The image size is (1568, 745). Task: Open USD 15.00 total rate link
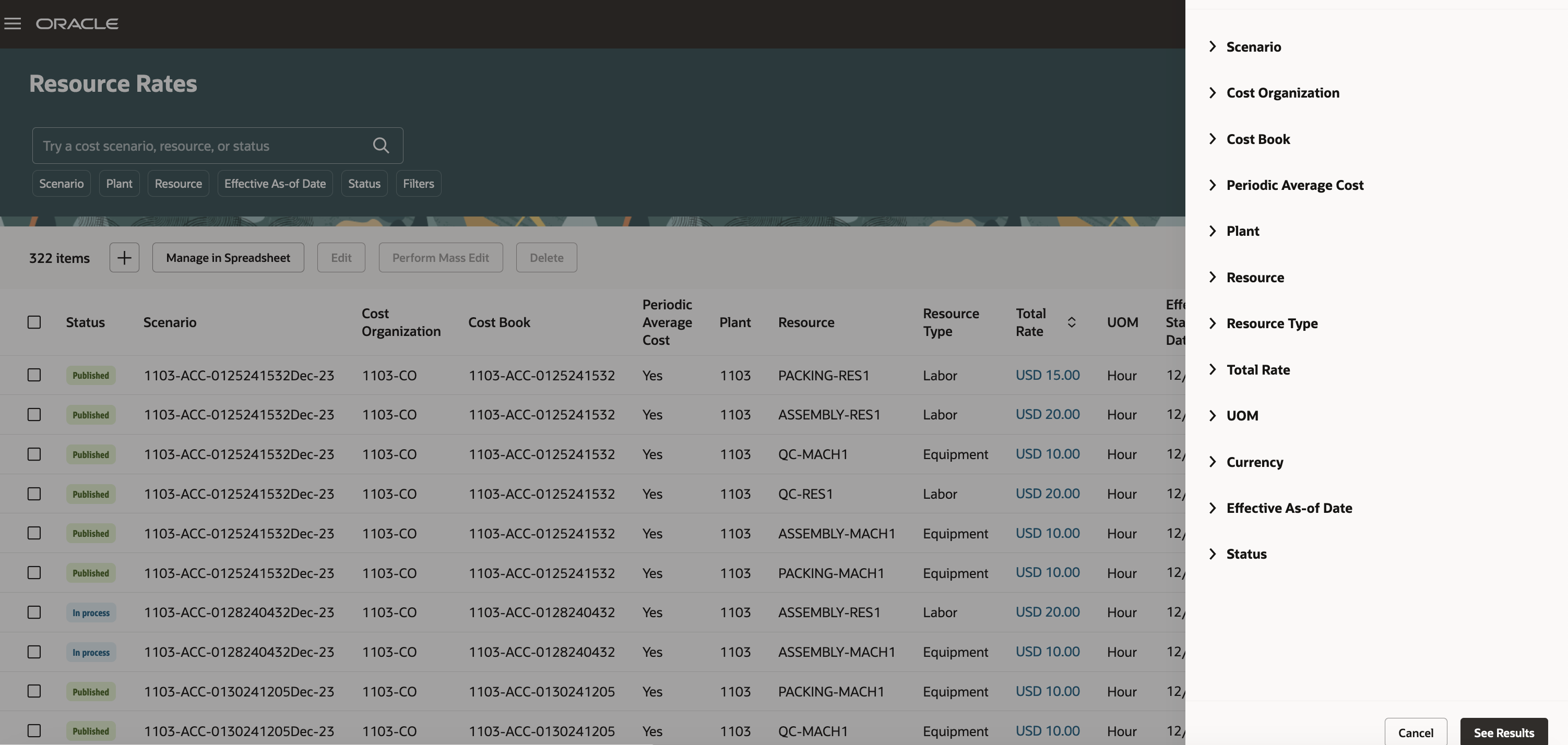[1047, 375]
